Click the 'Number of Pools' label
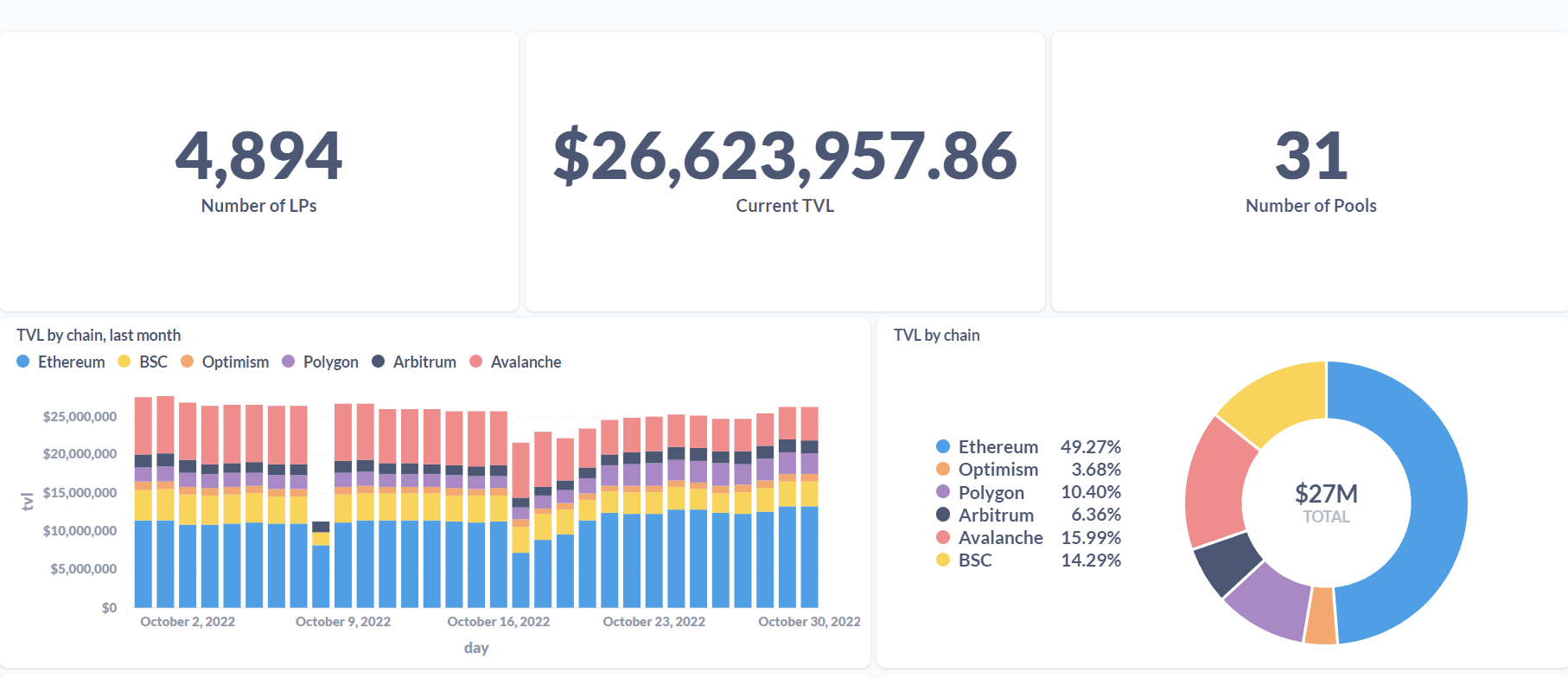Image resolution: width=1568 pixels, height=679 pixels. pyautogui.click(x=1311, y=206)
